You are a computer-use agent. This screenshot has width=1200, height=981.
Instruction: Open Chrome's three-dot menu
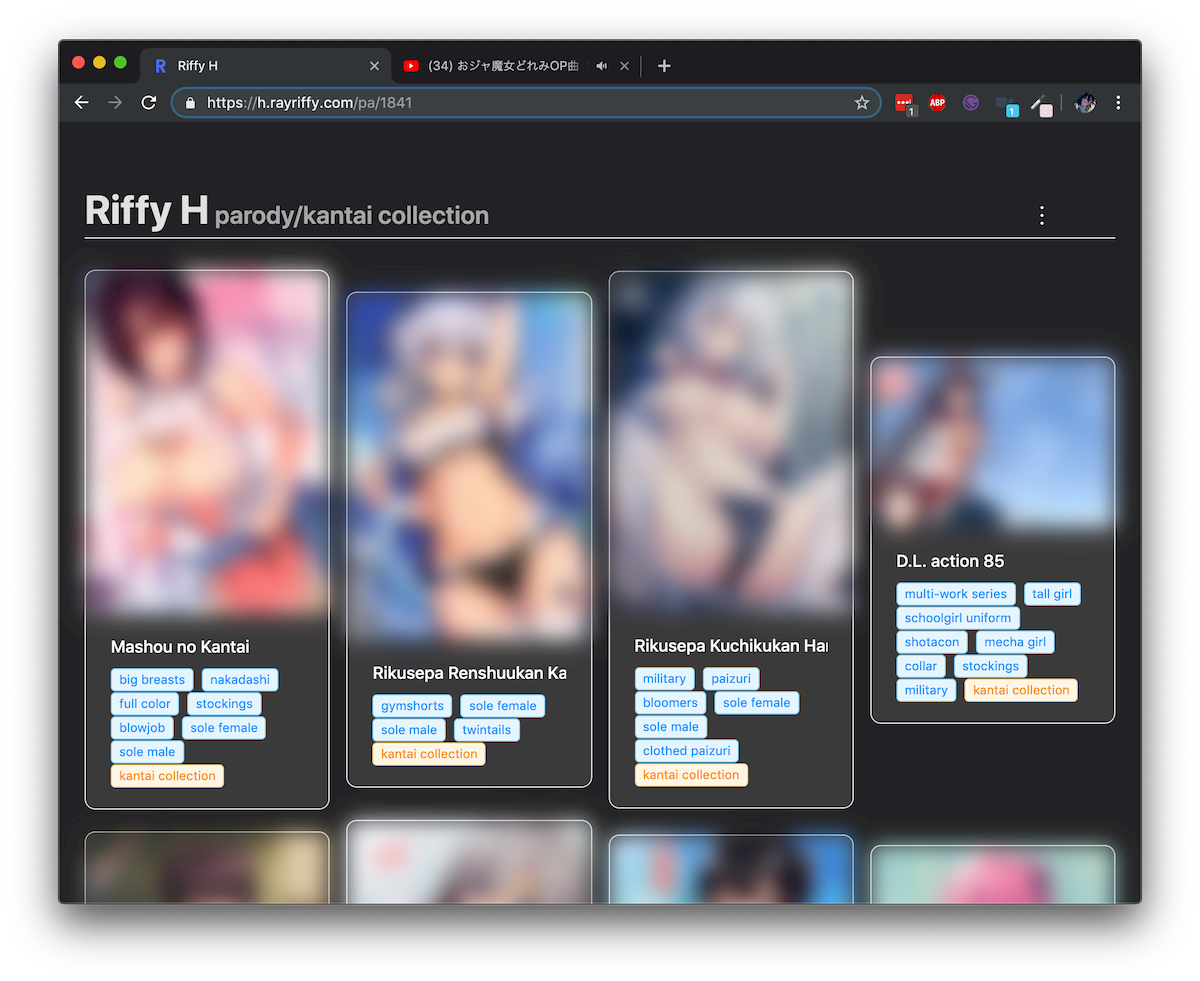point(1118,102)
